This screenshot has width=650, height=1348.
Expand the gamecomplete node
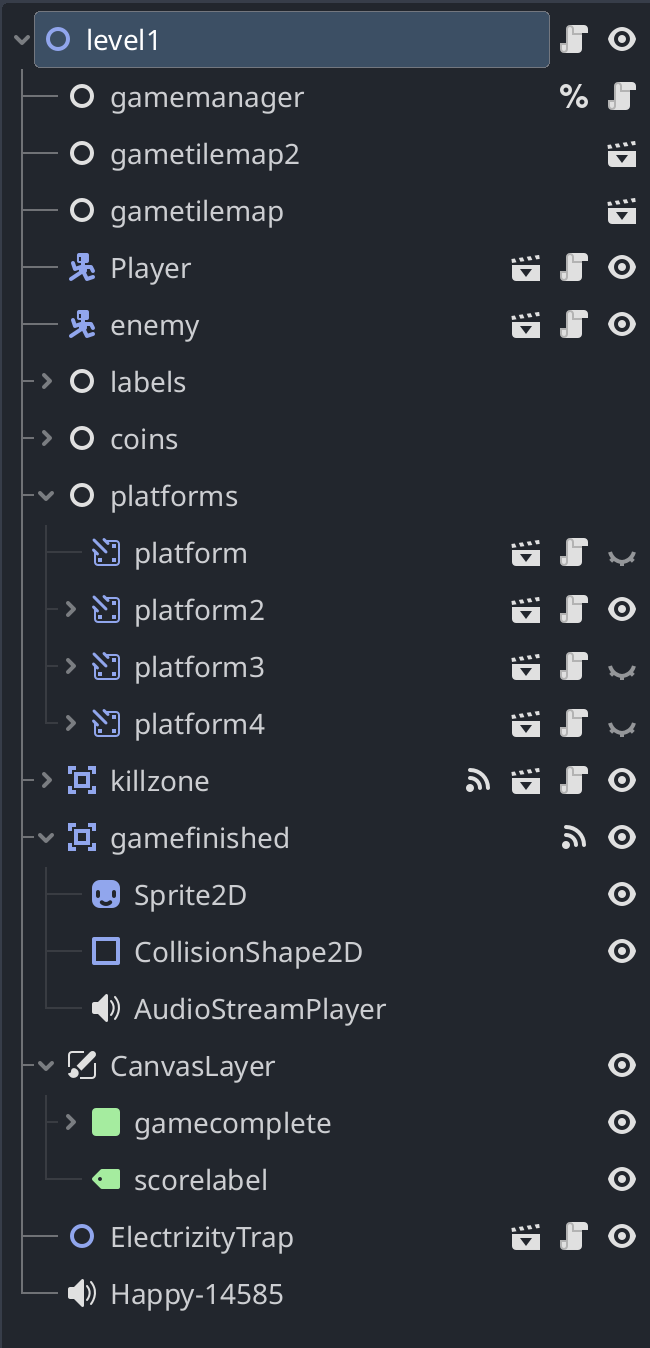pos(70,1123)
